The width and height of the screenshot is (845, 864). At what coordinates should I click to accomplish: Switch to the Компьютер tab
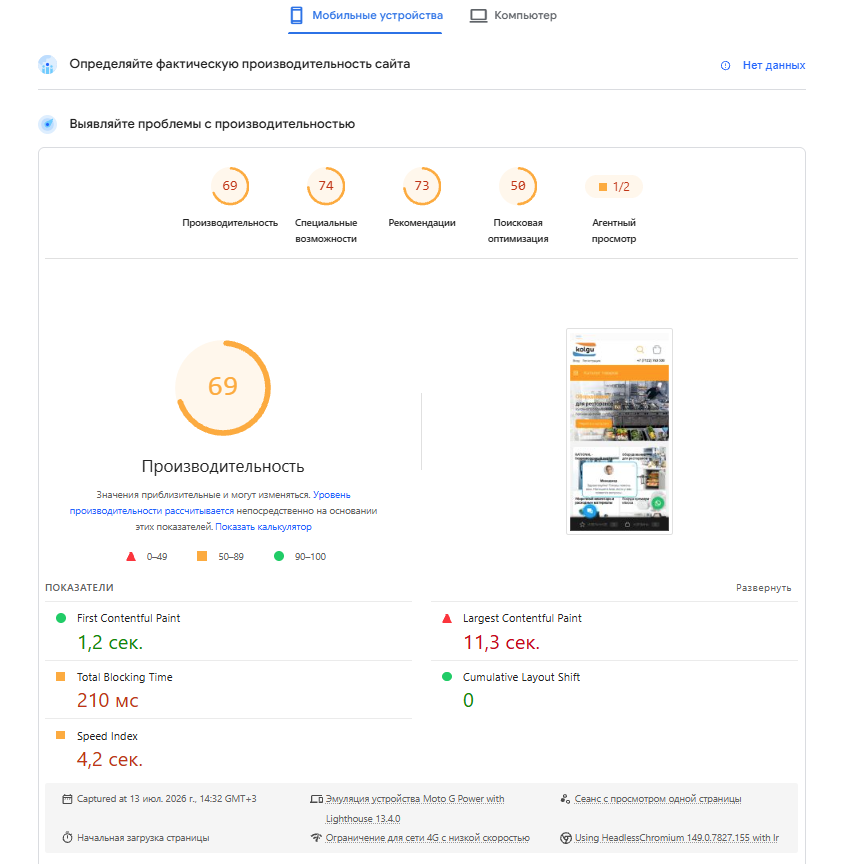click(513, 16)
